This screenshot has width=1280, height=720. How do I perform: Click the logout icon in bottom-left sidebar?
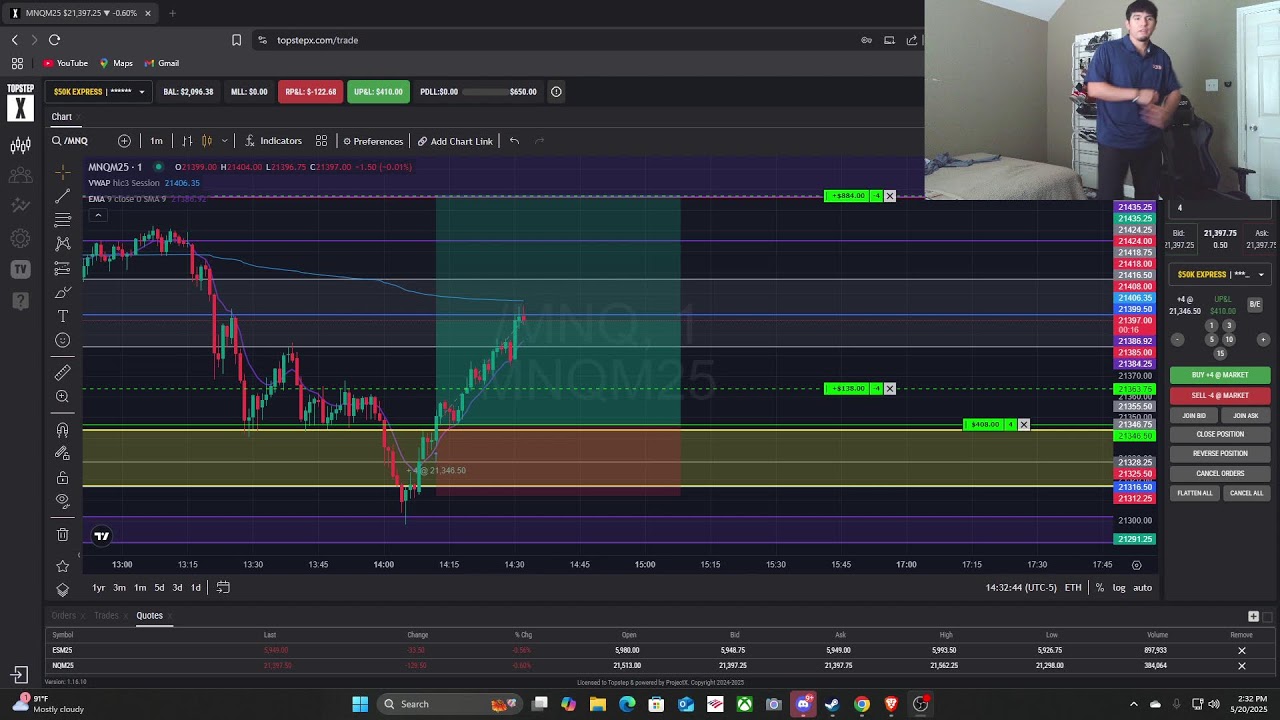20,676
